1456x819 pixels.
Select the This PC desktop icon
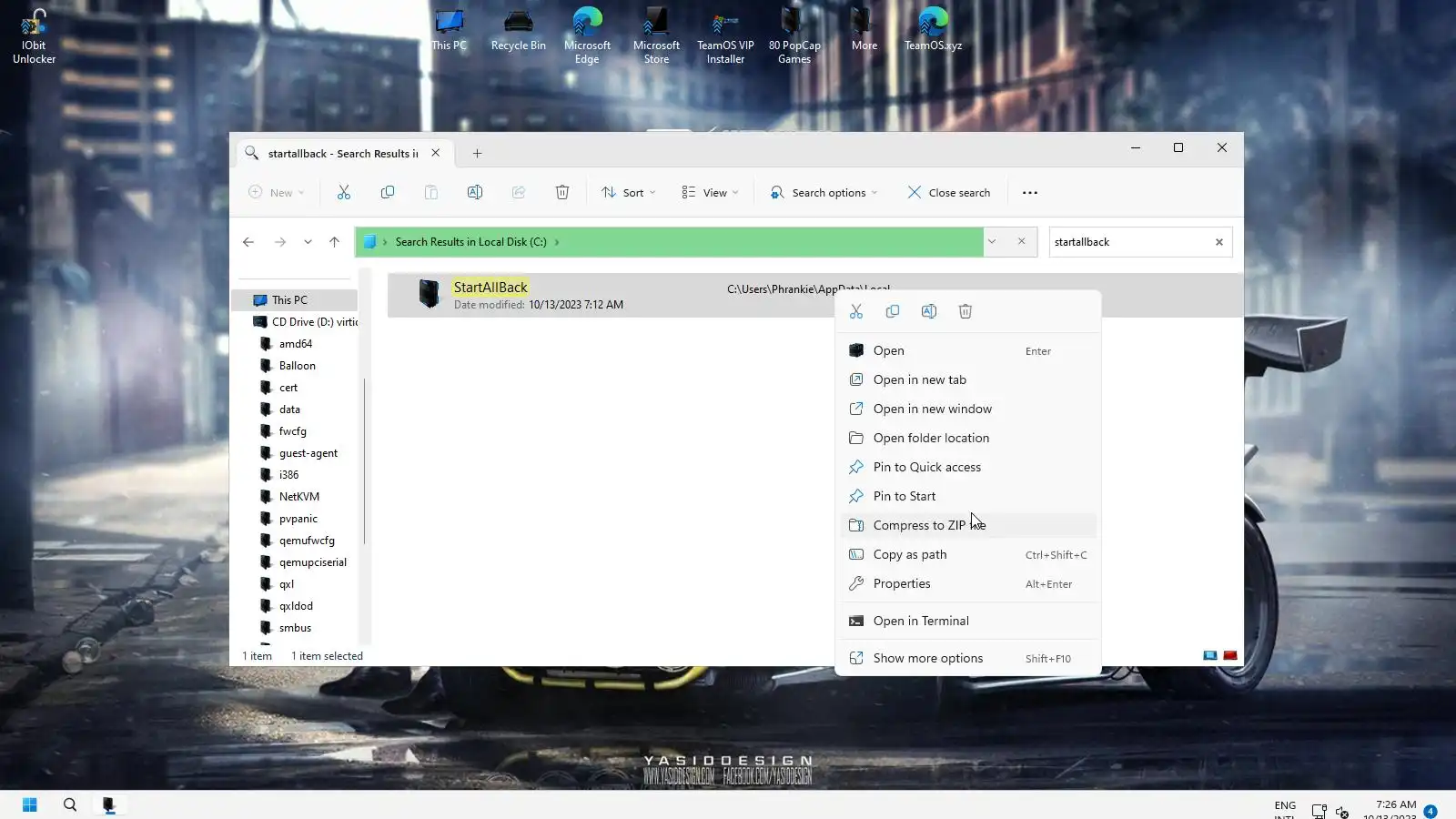pyautogui.click(x=449, y=30)
